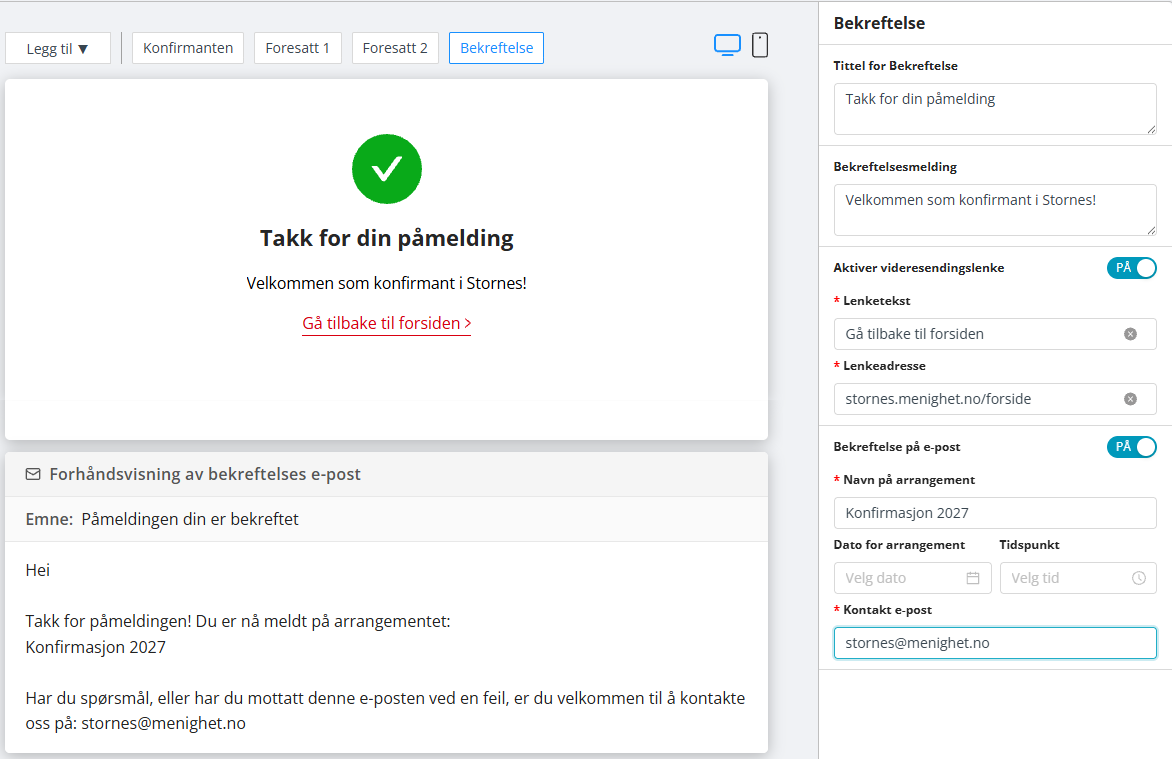Focus the Velg tid time field
This screenshot has width=1172, height=759.
click(1078, 578)
